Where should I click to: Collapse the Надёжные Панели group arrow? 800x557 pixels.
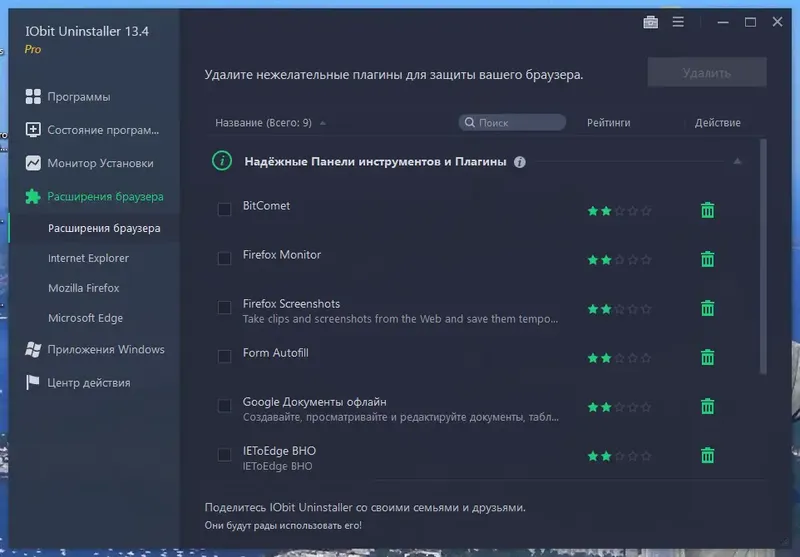coord(737,161)
